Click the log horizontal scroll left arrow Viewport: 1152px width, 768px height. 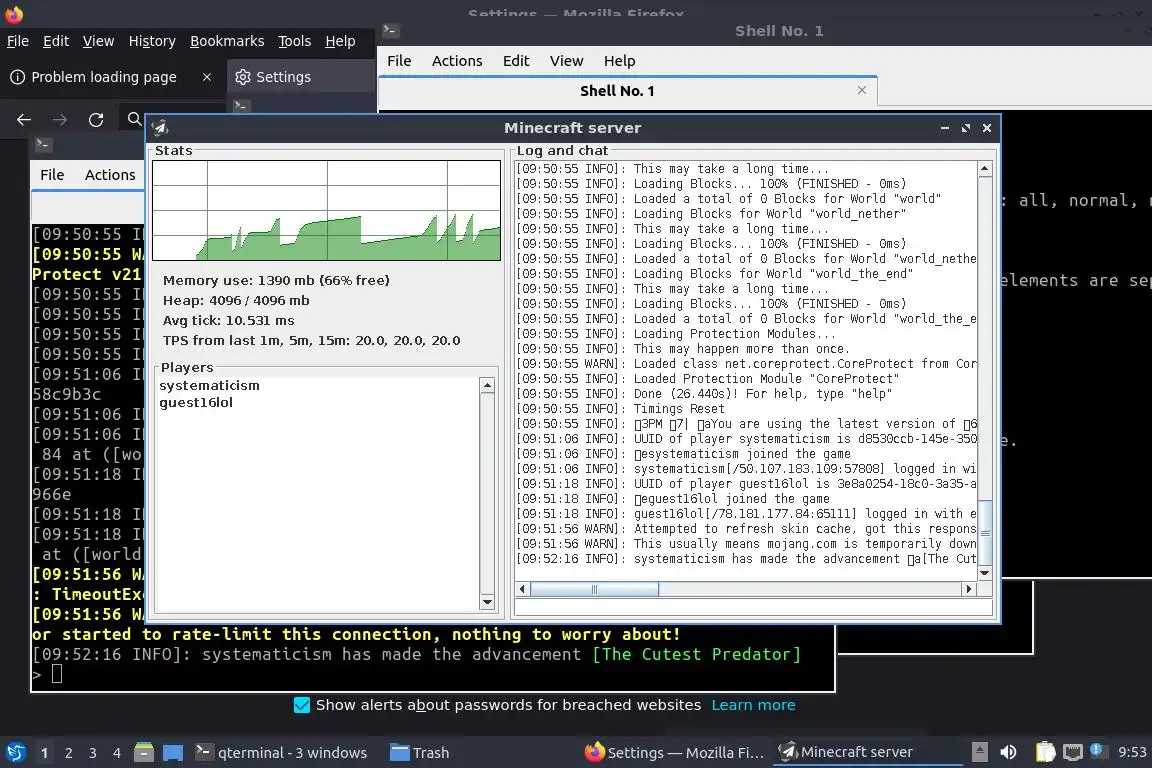[x=523, y=589]
